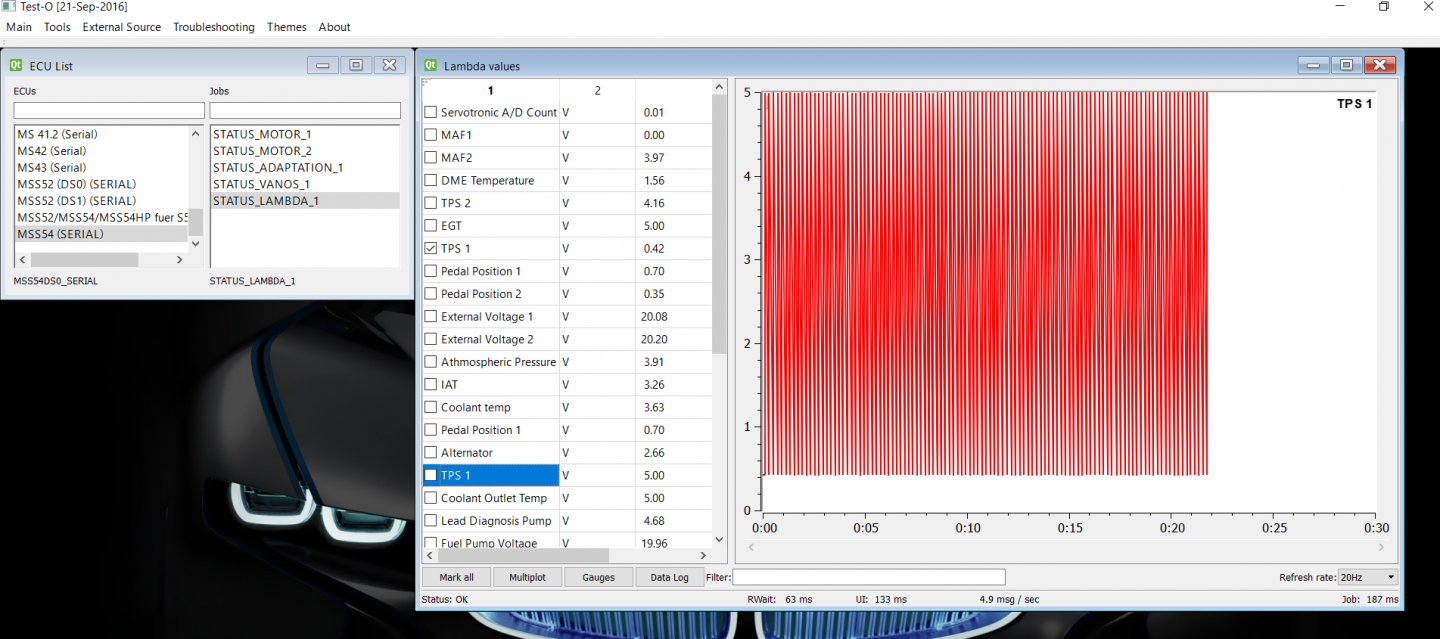Tick the Coolant temp checkbox
Screen dimensions: 1440x639
coord(431,407)
